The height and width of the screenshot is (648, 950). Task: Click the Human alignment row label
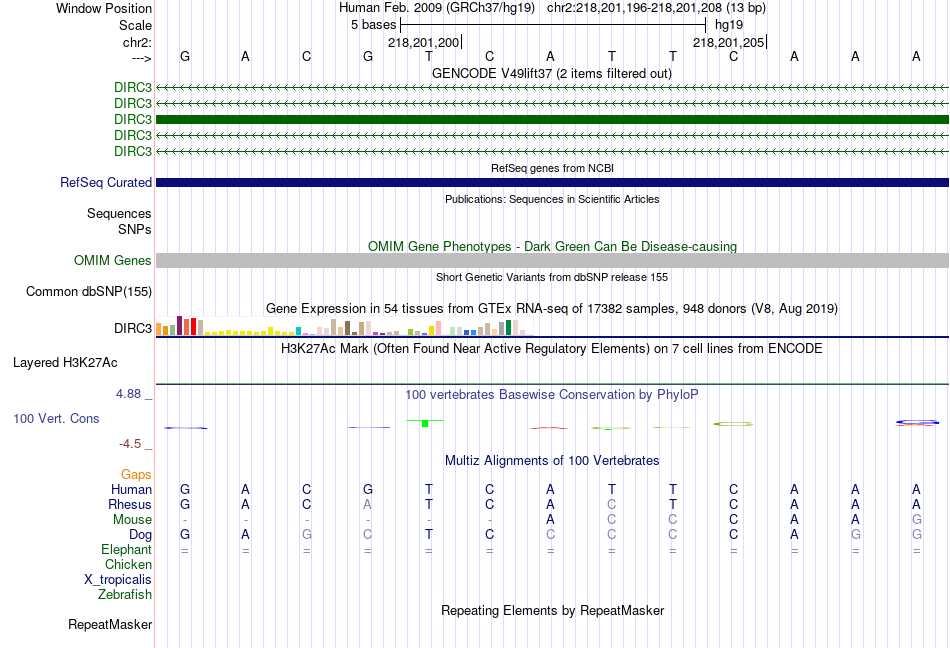[131, 489]
